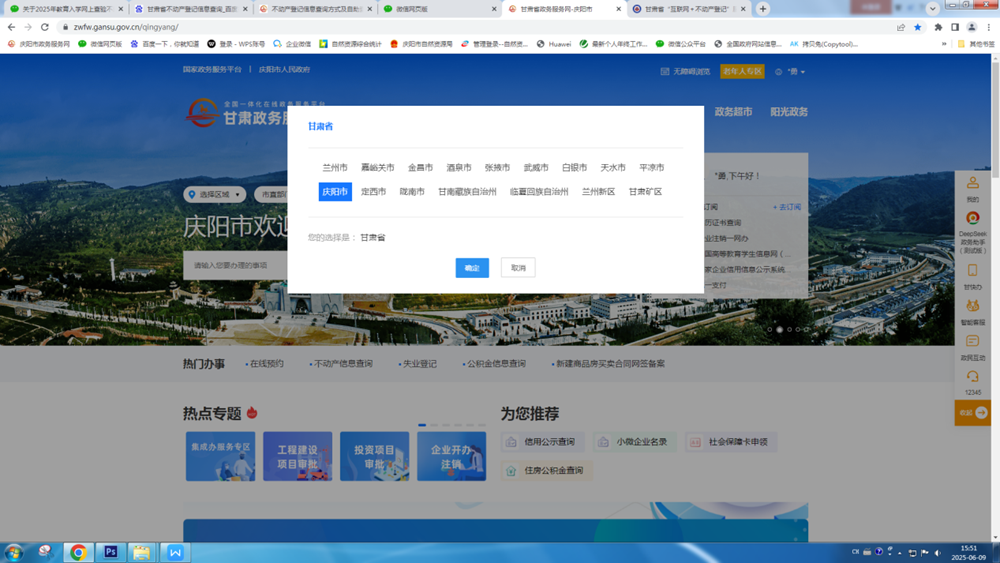Open 国家政务服务平台 link

(x=212, y=69)
